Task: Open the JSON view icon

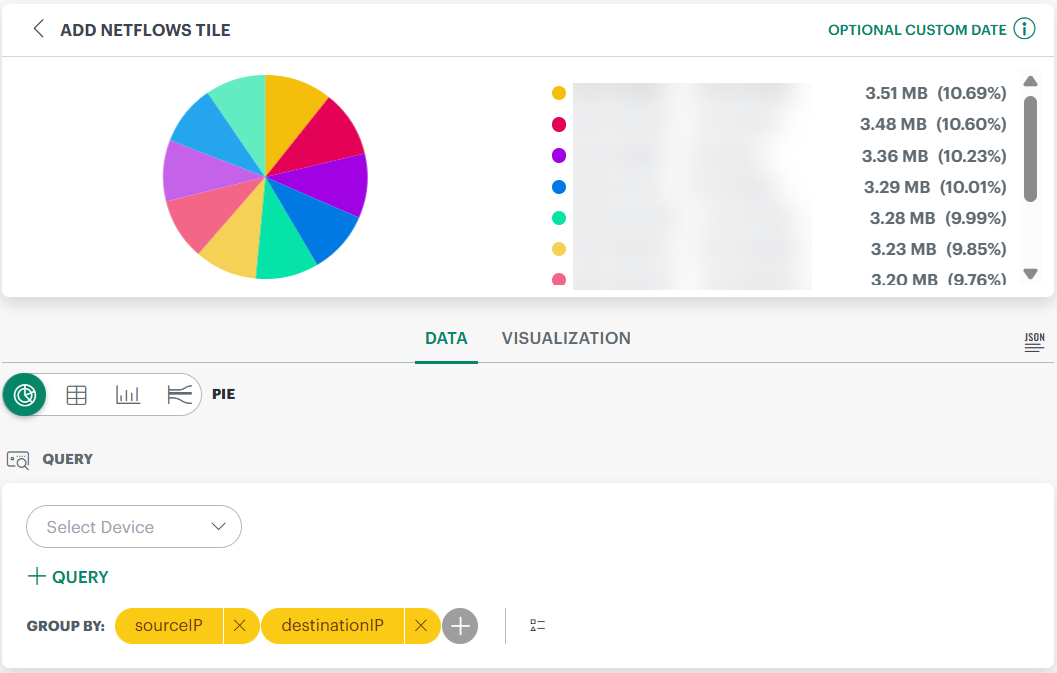Action: point(1034,342)
